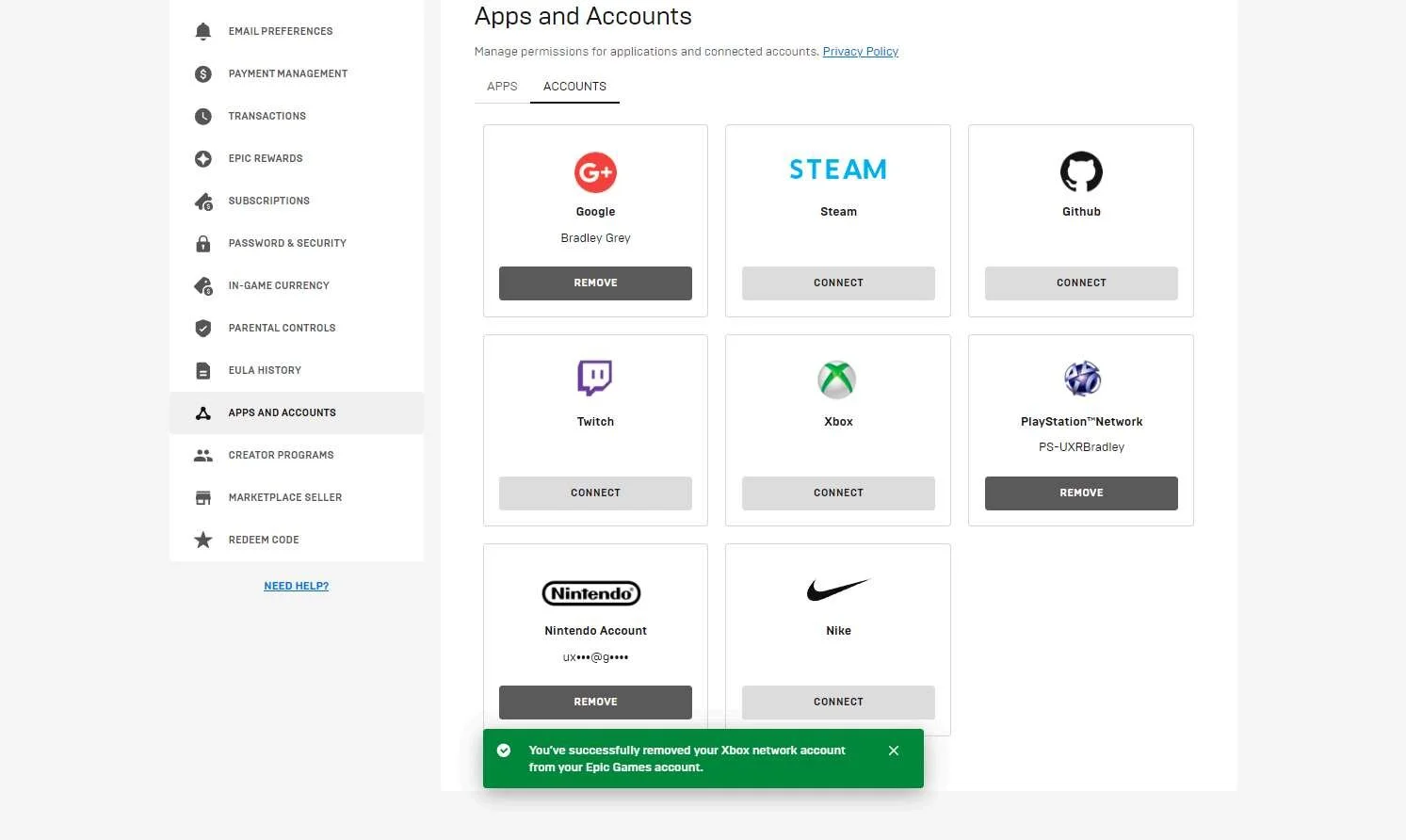Select the Accounts tab
Screen dimensions: 1406x840
(574, 86)
